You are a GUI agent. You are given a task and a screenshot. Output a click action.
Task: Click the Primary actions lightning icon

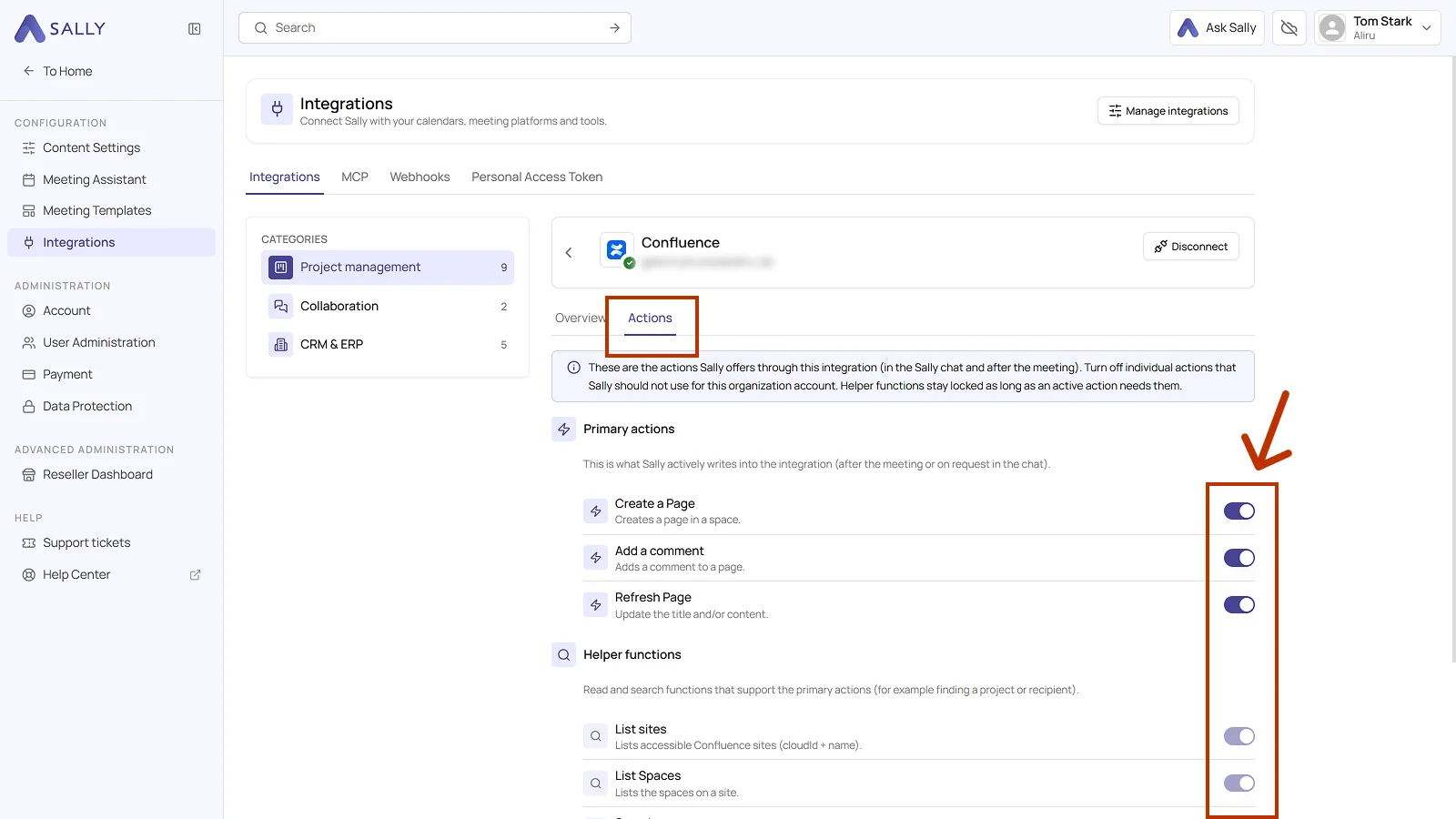pyautogui.click(x=564, y=430)
